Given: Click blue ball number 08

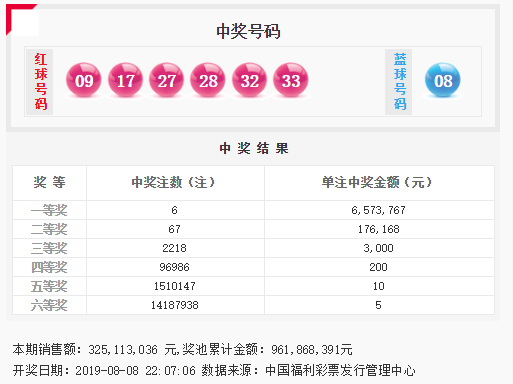Looking at the screenshot, I should click(x=443, y=80).
